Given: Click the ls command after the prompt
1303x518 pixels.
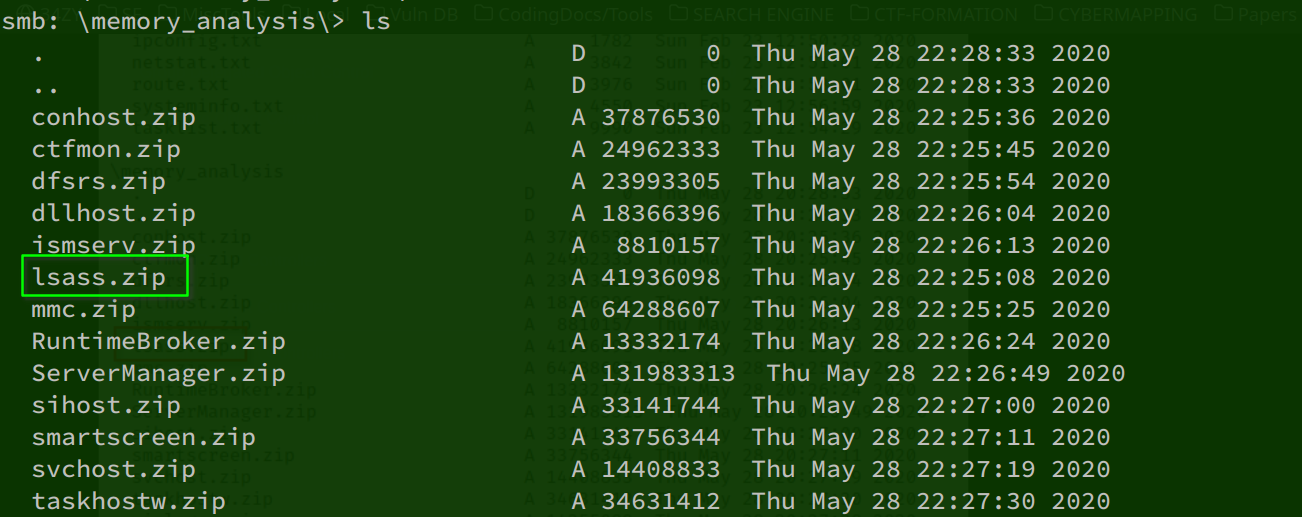Looking at the screenshot, I should pos(376,21).
